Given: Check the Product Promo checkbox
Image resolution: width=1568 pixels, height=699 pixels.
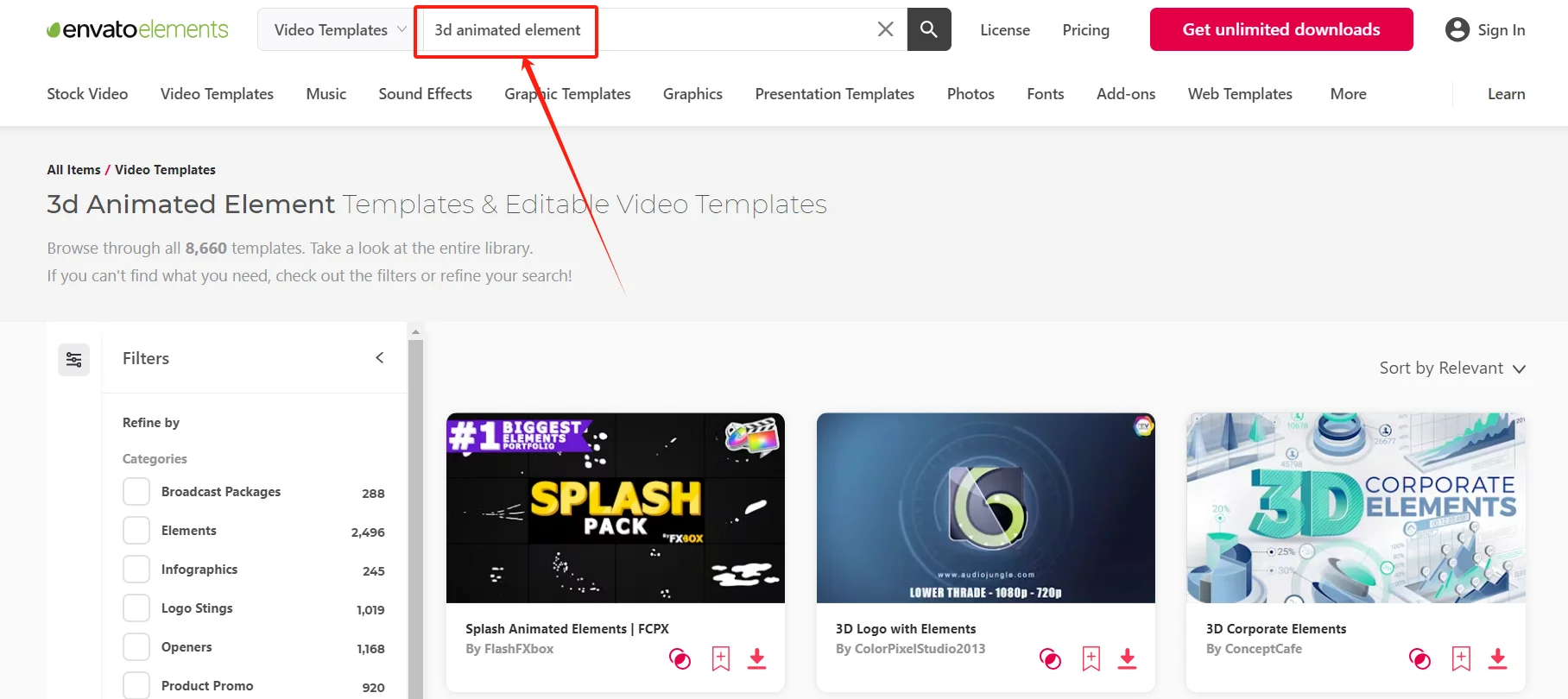Looking at the screenshot, I should (x=136, y=686).
